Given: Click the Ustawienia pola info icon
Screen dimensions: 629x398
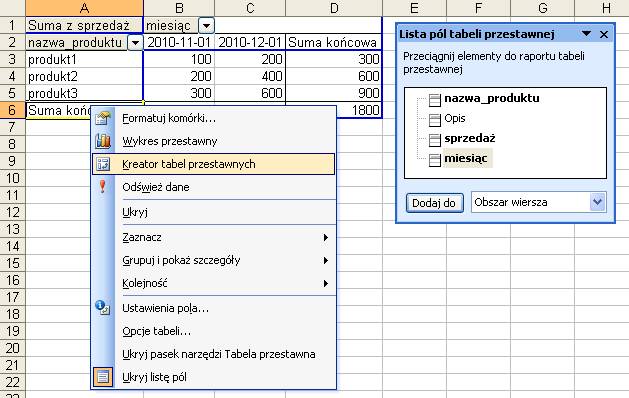Looking at the screenshot, I should [x=103, y=308].
